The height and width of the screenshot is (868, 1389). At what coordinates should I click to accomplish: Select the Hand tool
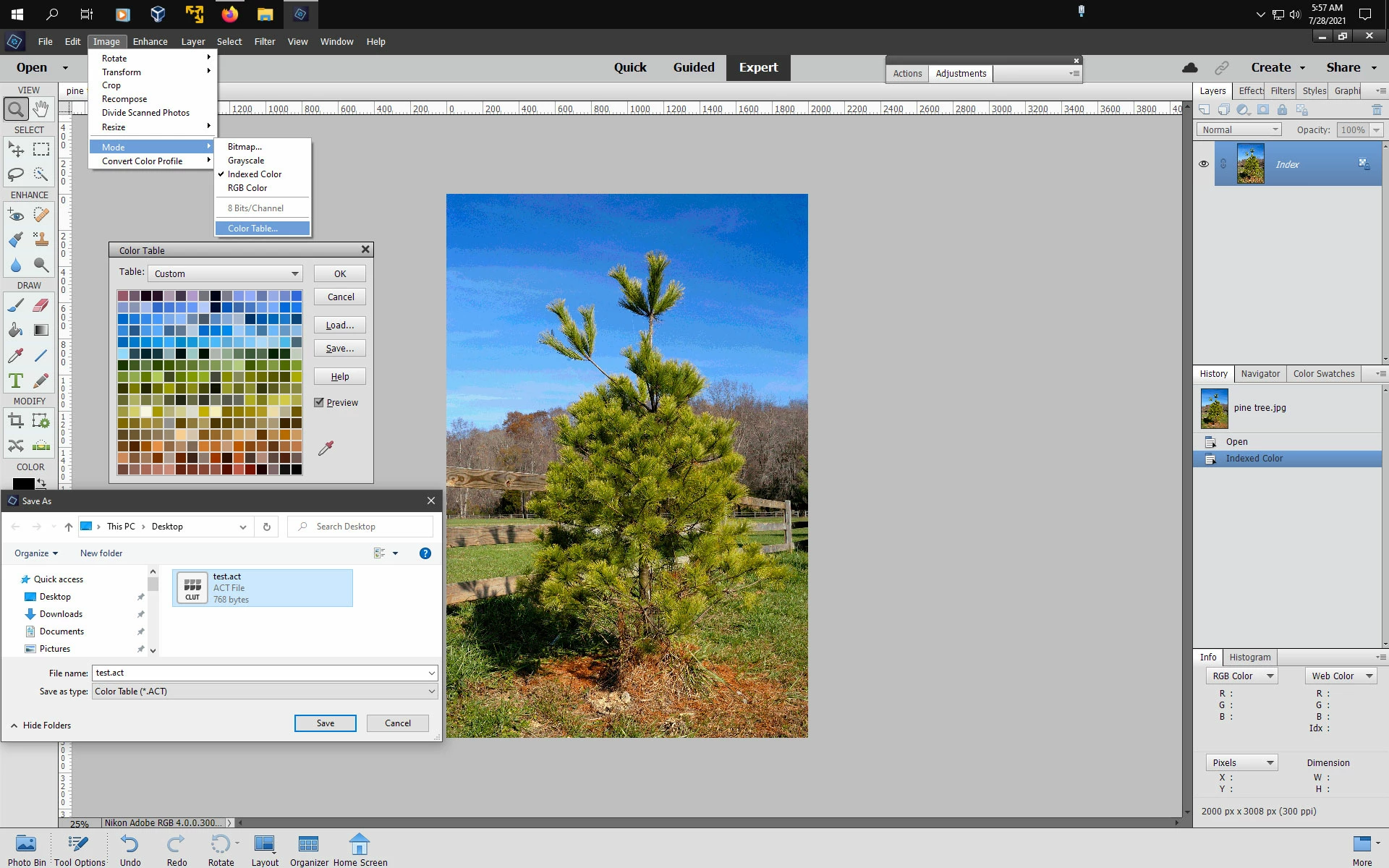(41, 109)
